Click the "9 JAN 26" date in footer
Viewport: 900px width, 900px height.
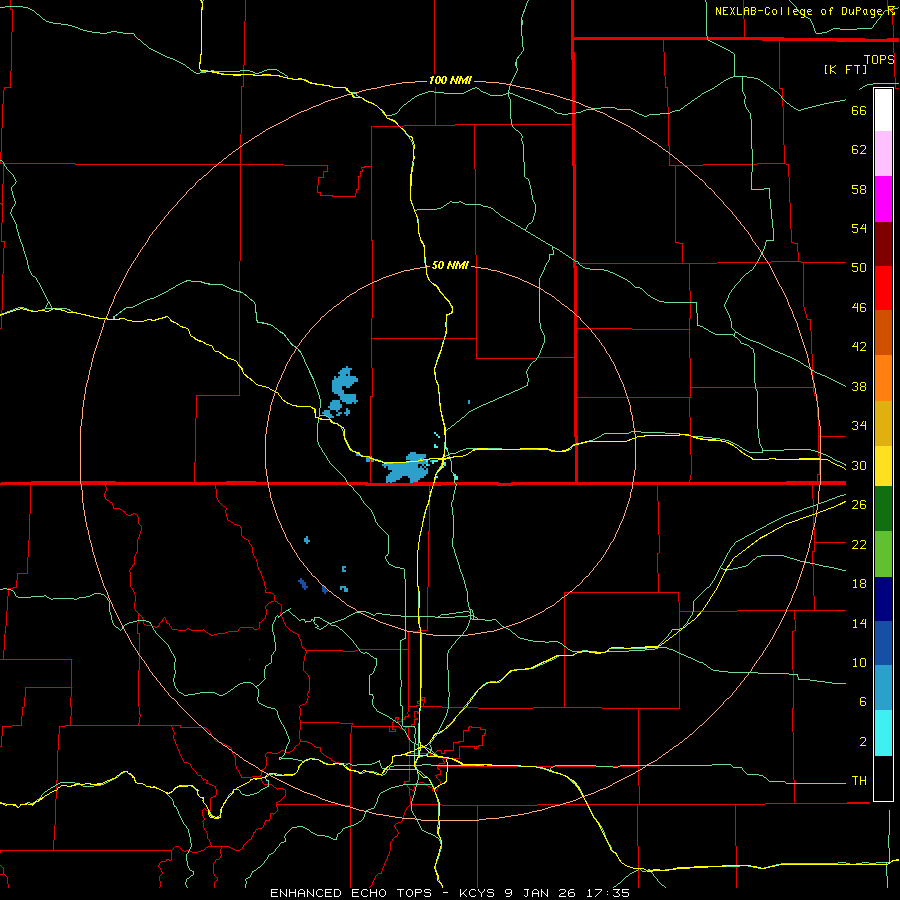(x=542, y=893)
